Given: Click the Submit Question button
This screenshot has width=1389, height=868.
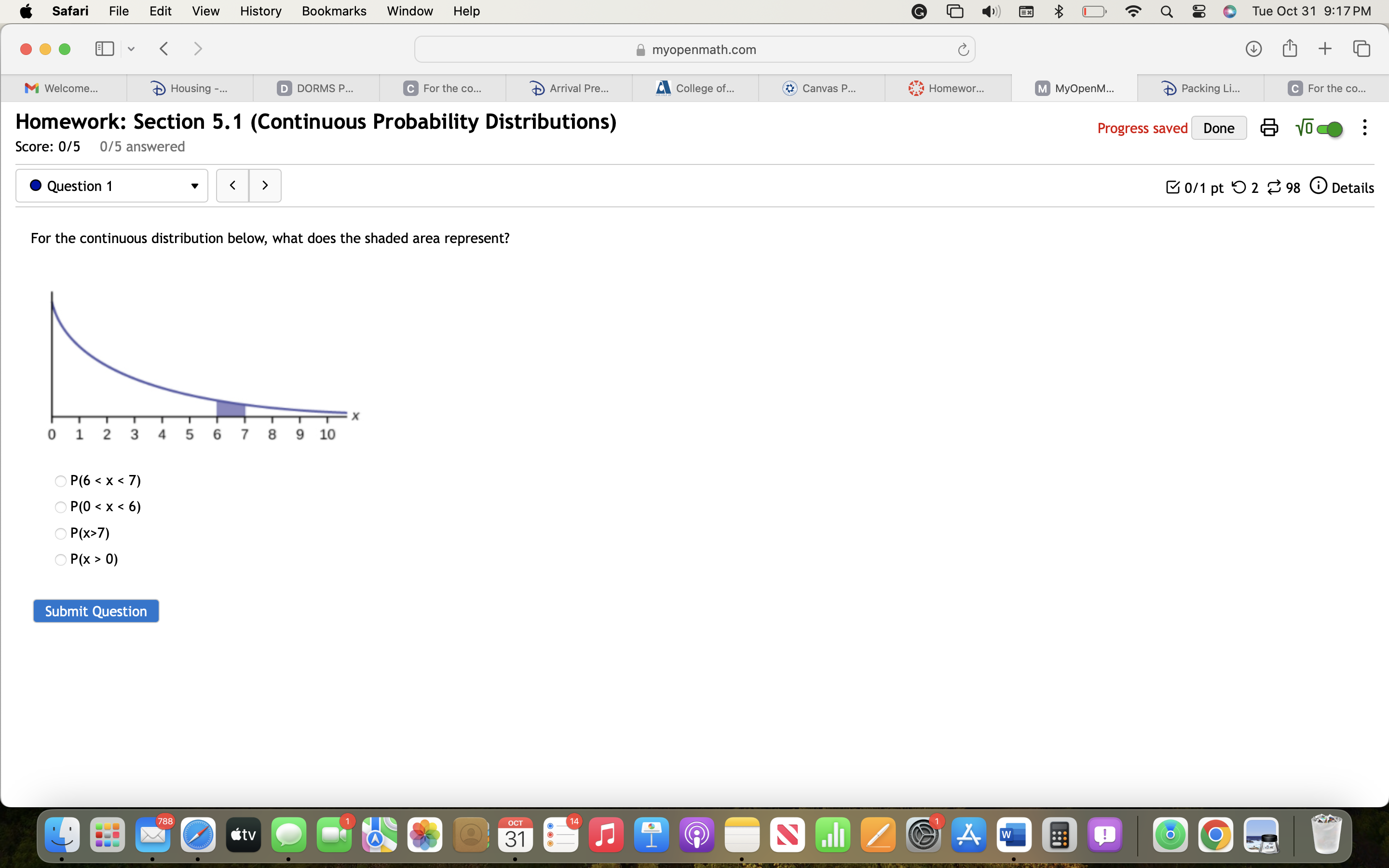Looking at the screenshot, I should pos(95,610).
